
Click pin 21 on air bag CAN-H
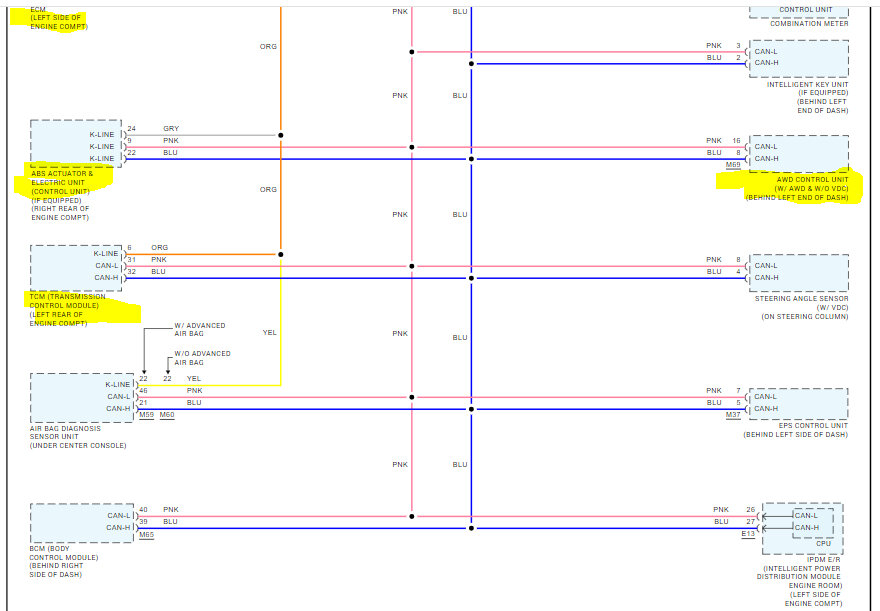(143, 402)
